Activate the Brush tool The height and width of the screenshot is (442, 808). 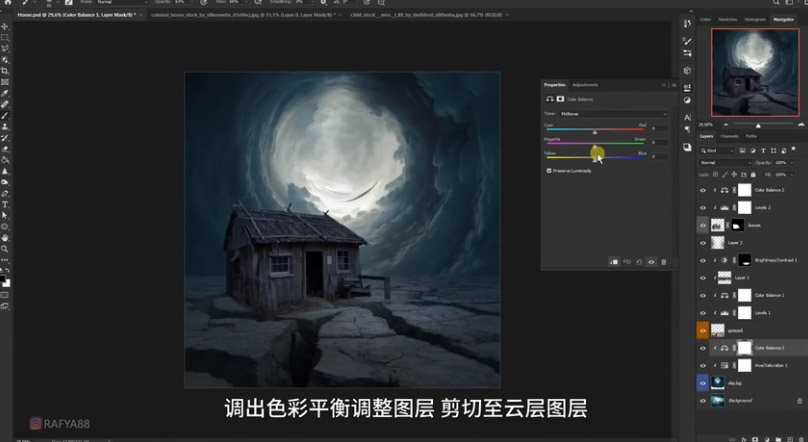(5, 115)
